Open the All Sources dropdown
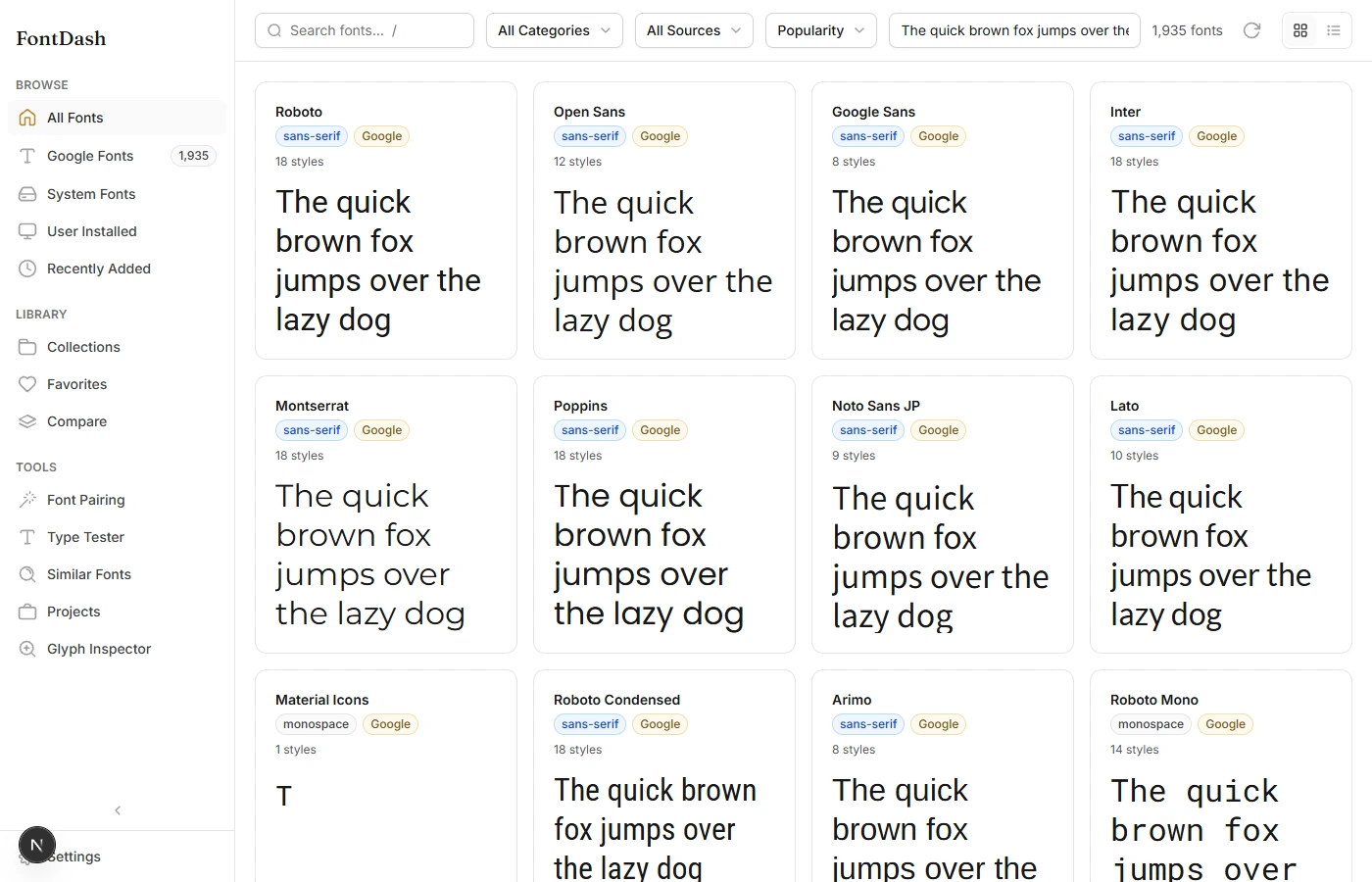The image size is (1372, 882). 694,30
